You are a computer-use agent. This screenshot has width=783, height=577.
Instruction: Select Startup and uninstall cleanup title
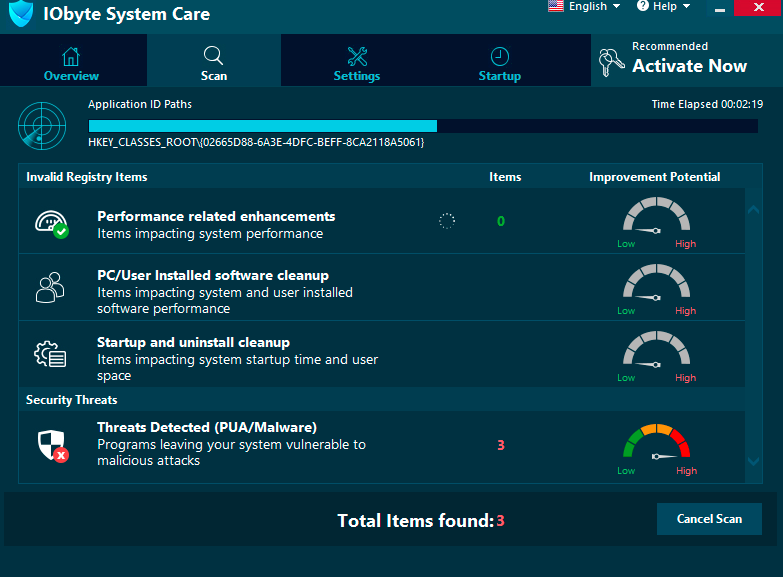coord(193,342)
